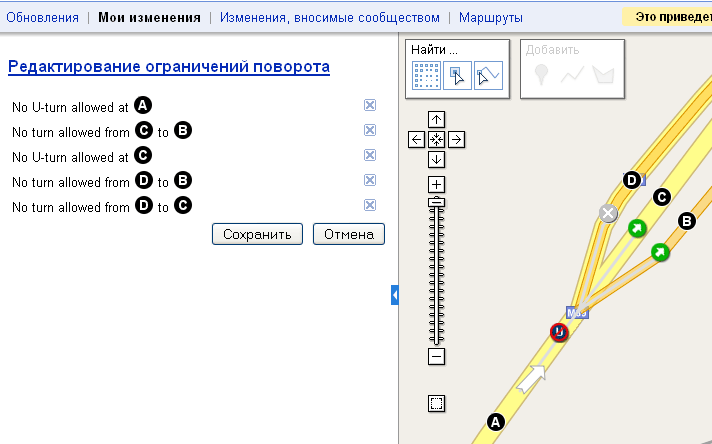Viewport: 712px width, 444px height.
Task: Click the Сохранить button
Action: 257,234
